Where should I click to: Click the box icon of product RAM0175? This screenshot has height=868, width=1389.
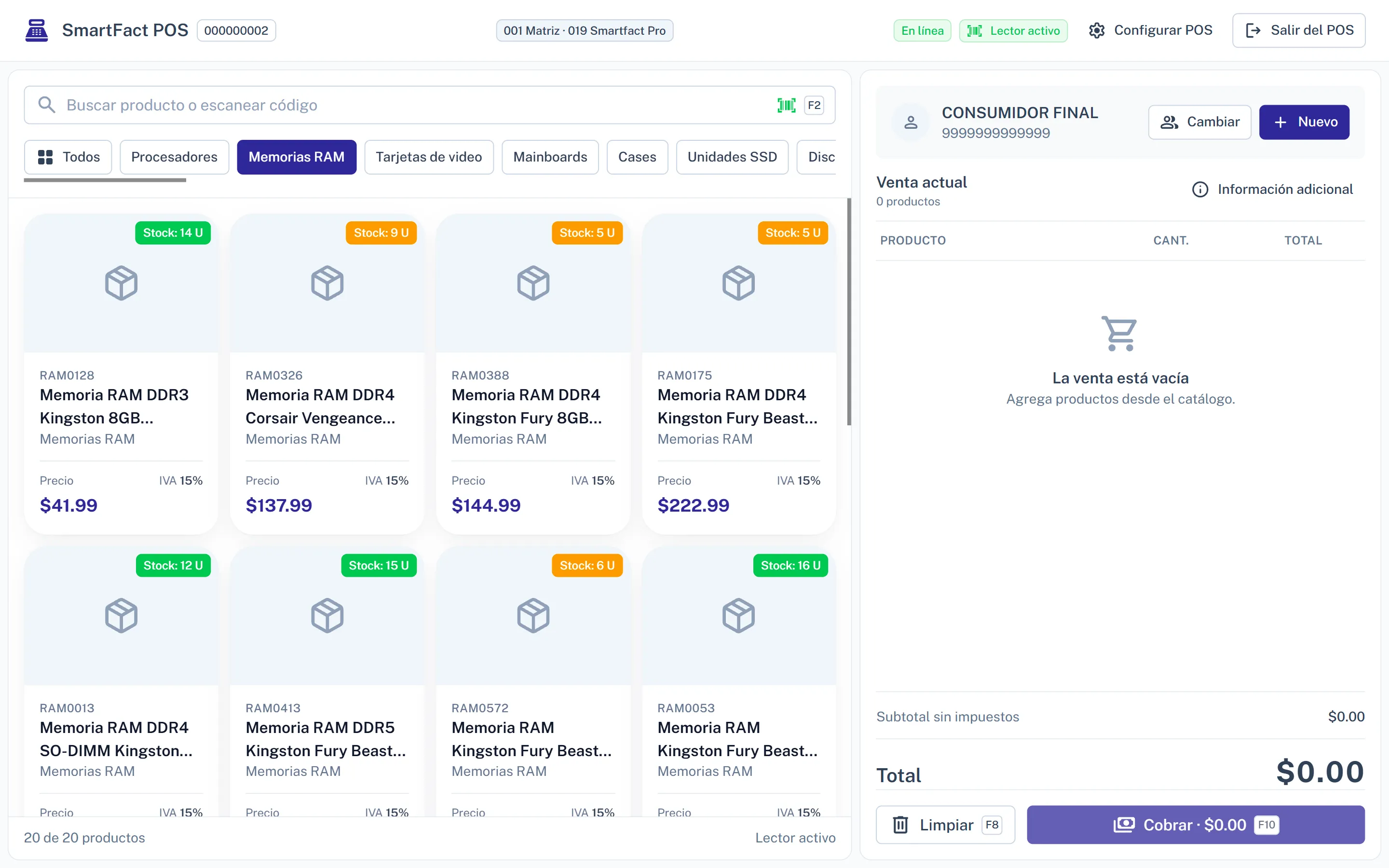[739, 283]
